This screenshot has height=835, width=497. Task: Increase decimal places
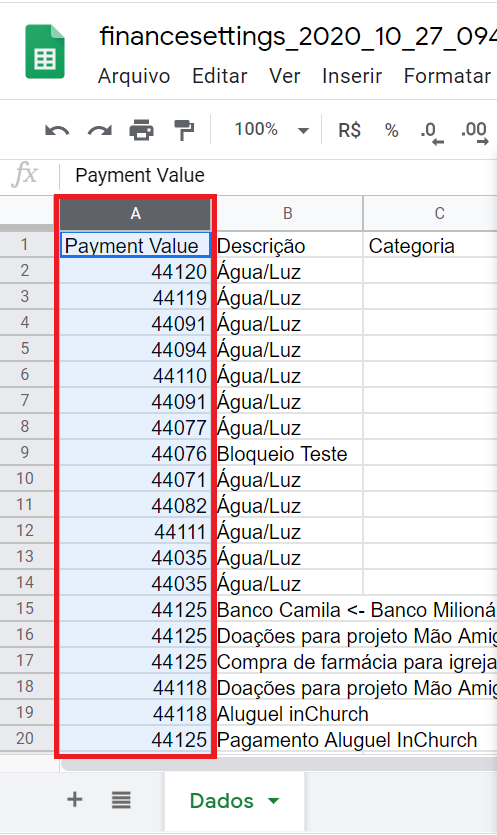475,132
